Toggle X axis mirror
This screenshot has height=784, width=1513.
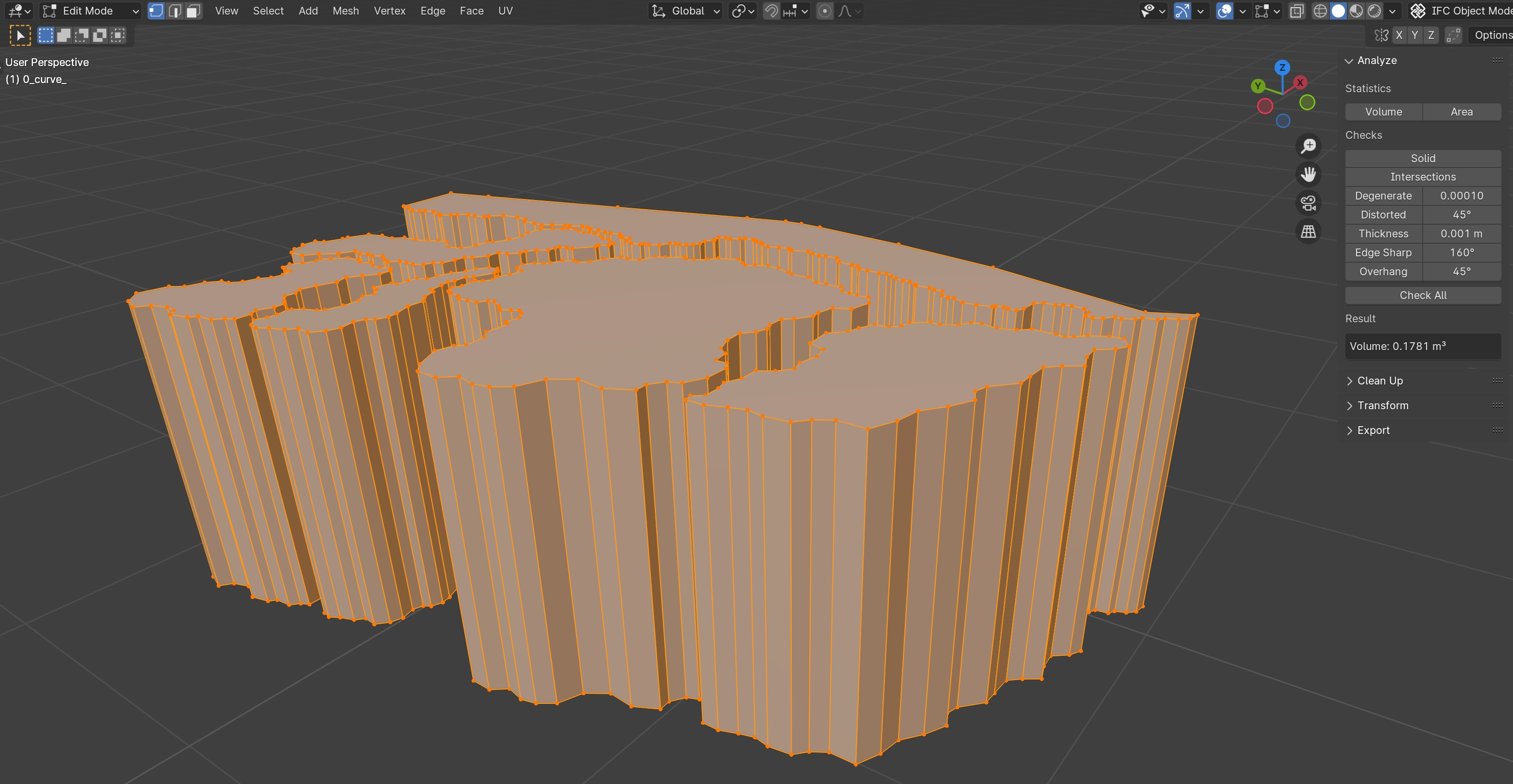1399,35
